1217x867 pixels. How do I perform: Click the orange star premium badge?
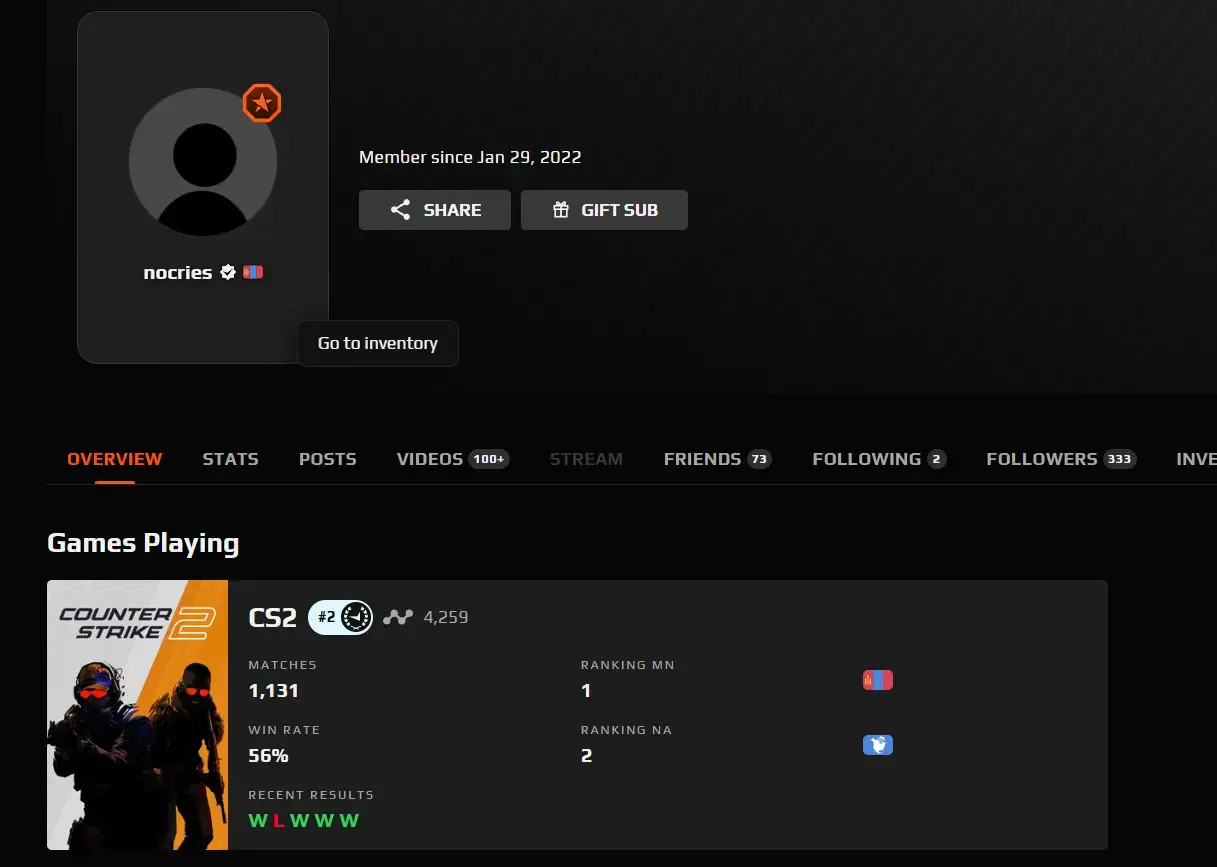(262, 103)
